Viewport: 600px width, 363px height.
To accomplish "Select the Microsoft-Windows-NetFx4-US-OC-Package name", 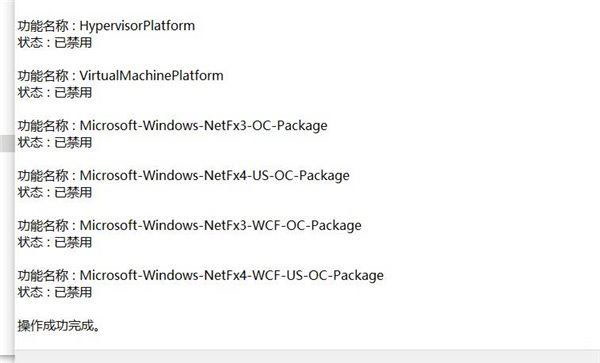I will (215, 176).
